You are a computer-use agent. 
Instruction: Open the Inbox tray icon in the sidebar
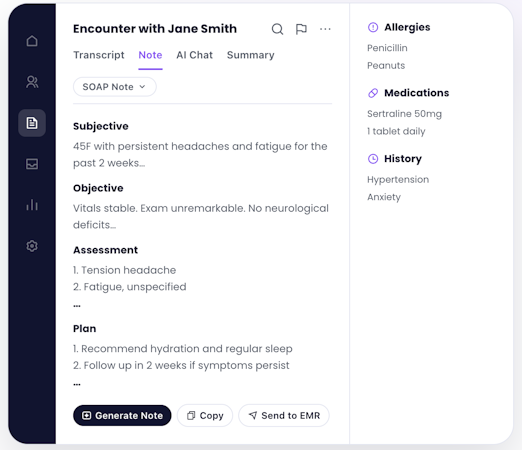click(x=32, y=164)
